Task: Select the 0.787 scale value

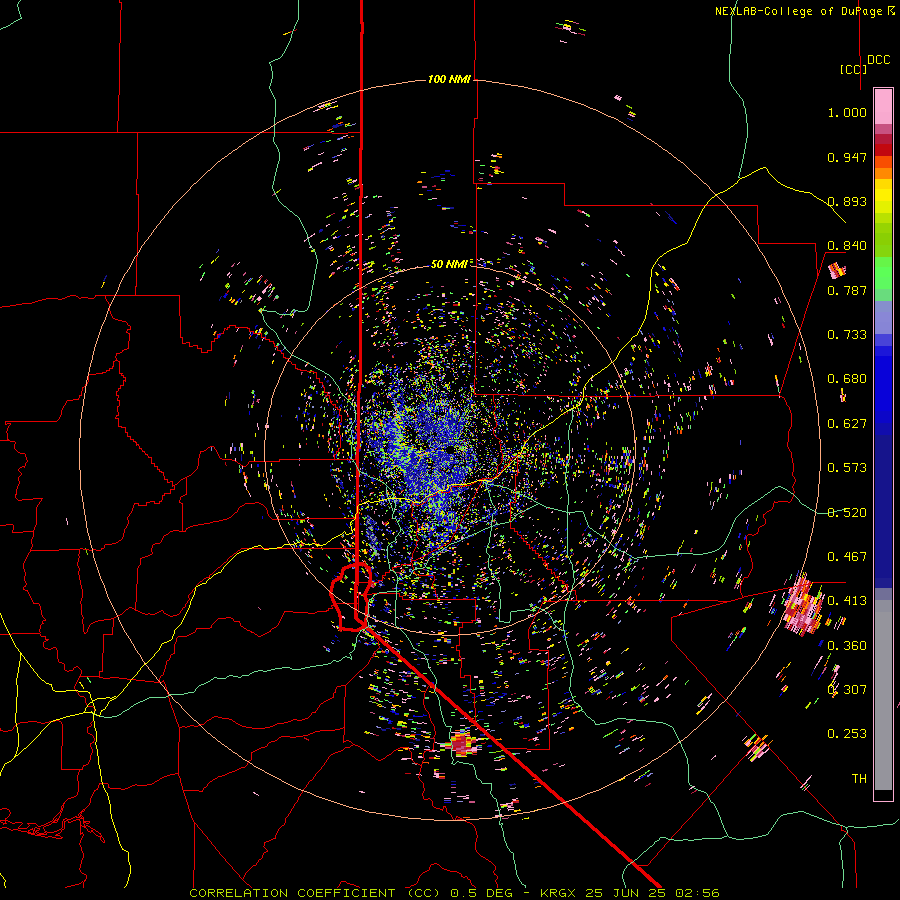Action: click(847, 290)
